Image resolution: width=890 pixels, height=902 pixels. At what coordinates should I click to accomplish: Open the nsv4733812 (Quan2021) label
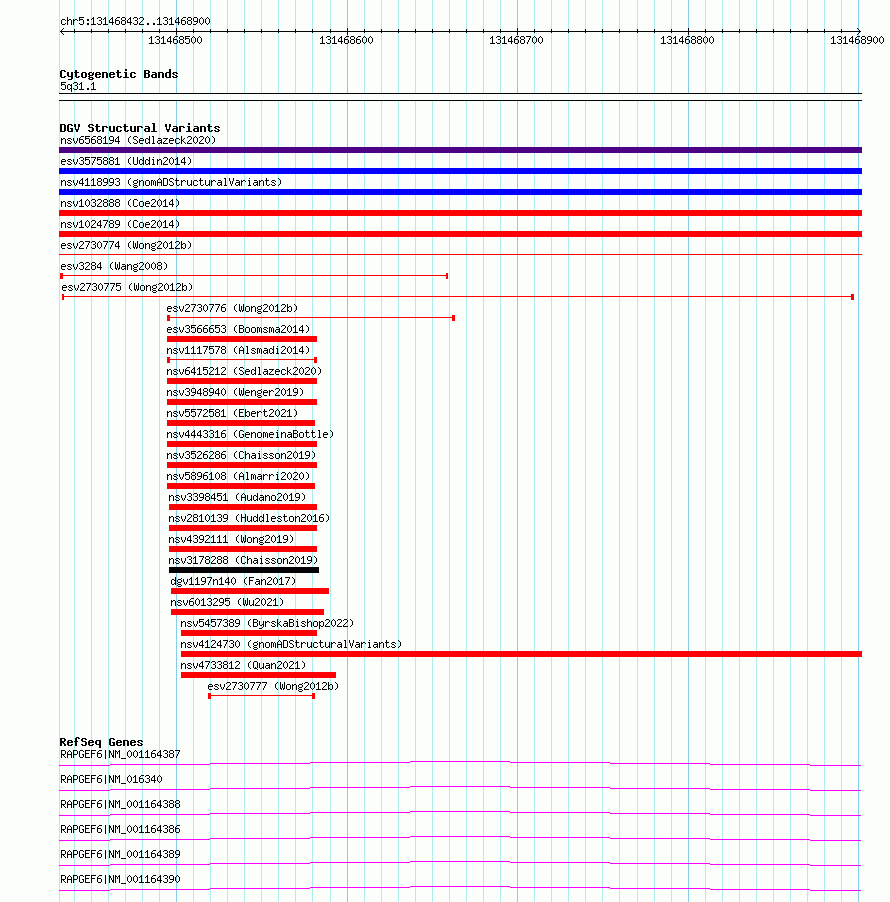coord(243,665)
